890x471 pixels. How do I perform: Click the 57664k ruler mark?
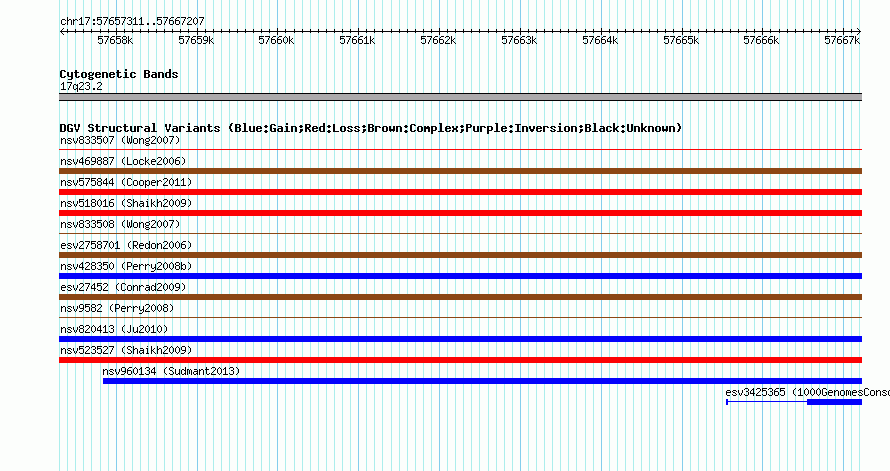[x=600, y=40]
